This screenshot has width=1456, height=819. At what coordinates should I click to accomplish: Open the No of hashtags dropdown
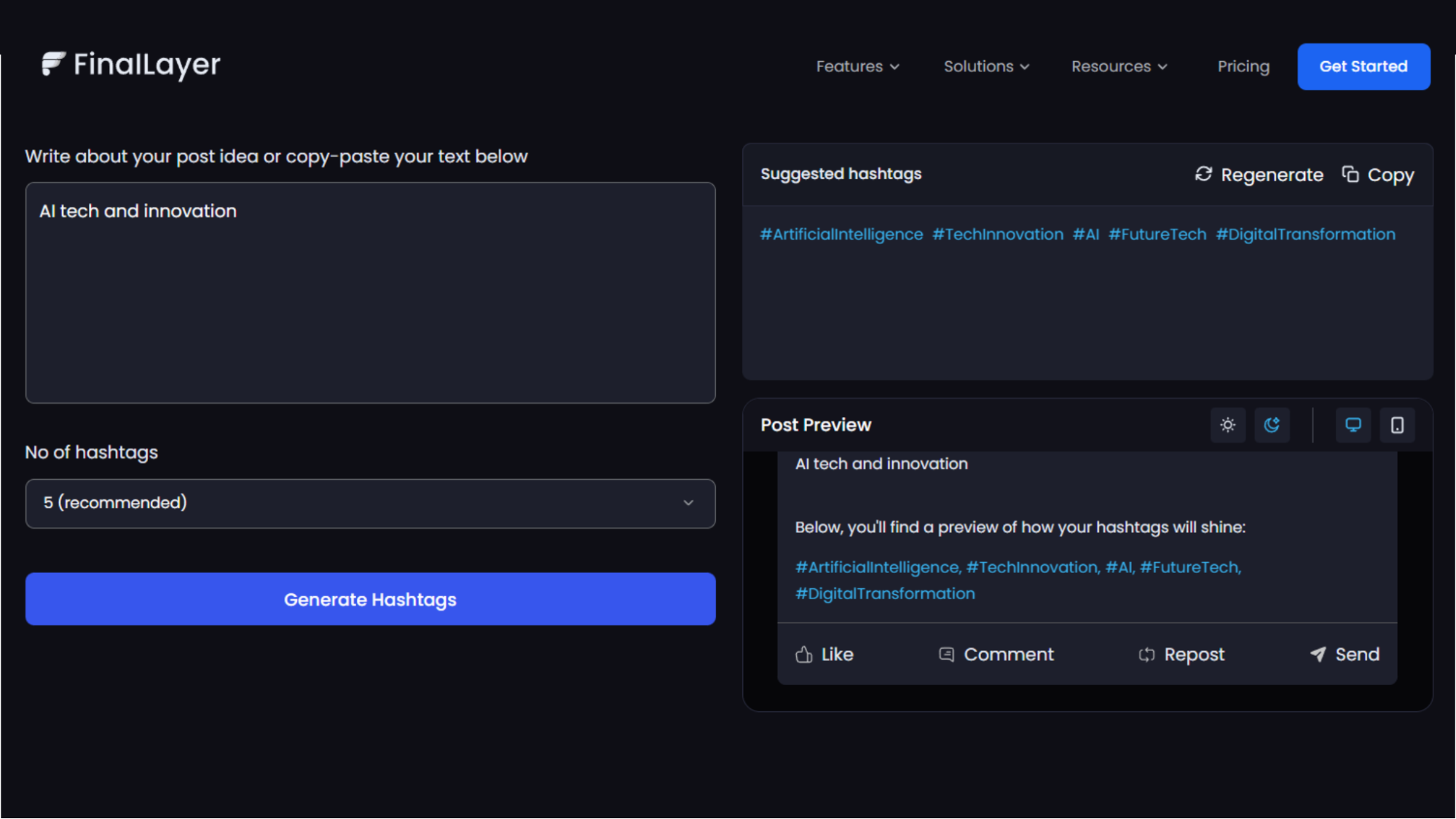[370, 503]
